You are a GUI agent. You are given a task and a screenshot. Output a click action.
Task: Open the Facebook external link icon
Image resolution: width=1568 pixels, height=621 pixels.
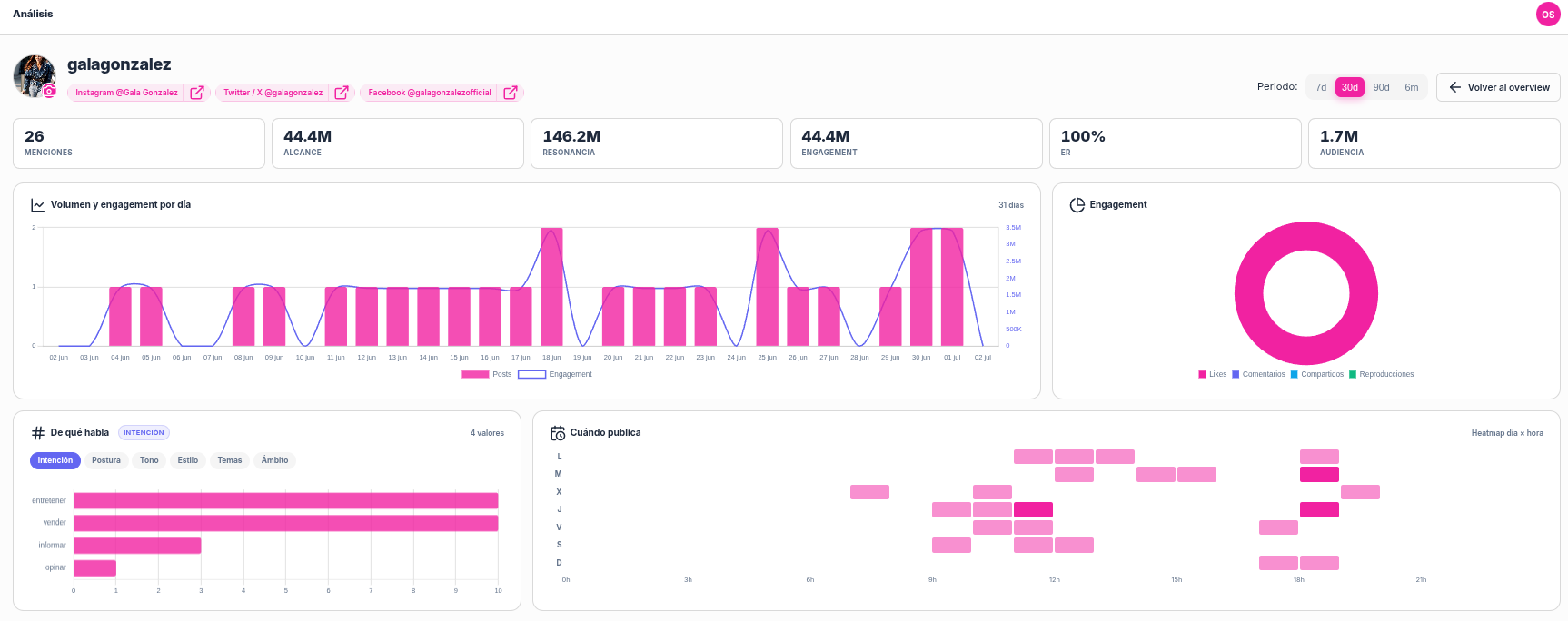click(x=511, y=93)
